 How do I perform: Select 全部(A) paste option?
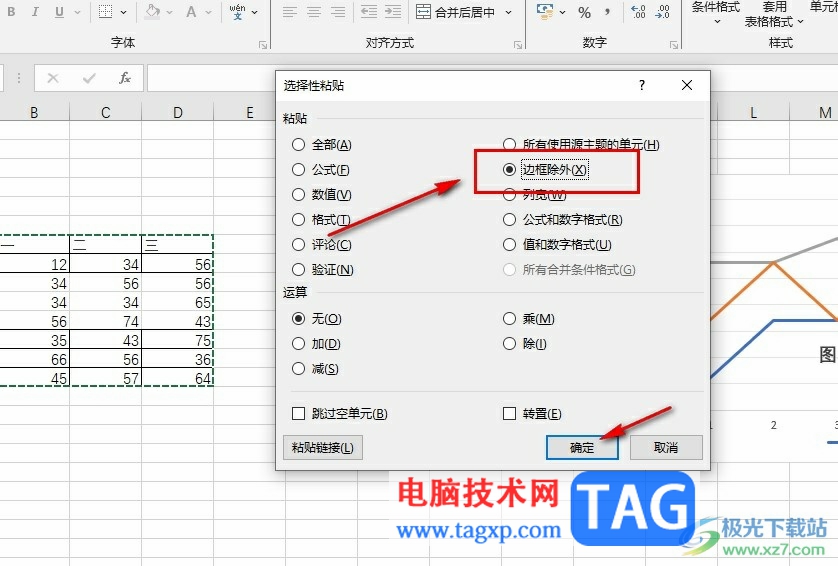click(x=322, y=144)
